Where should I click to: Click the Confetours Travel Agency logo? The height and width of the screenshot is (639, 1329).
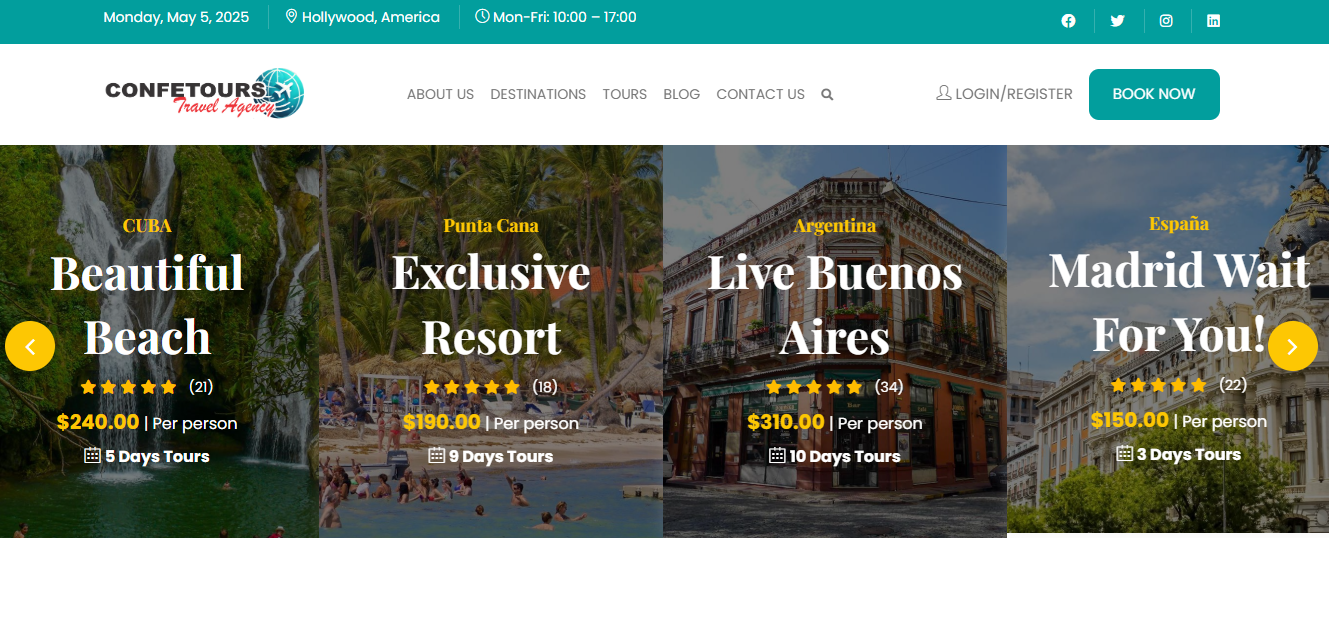point(204,94)
